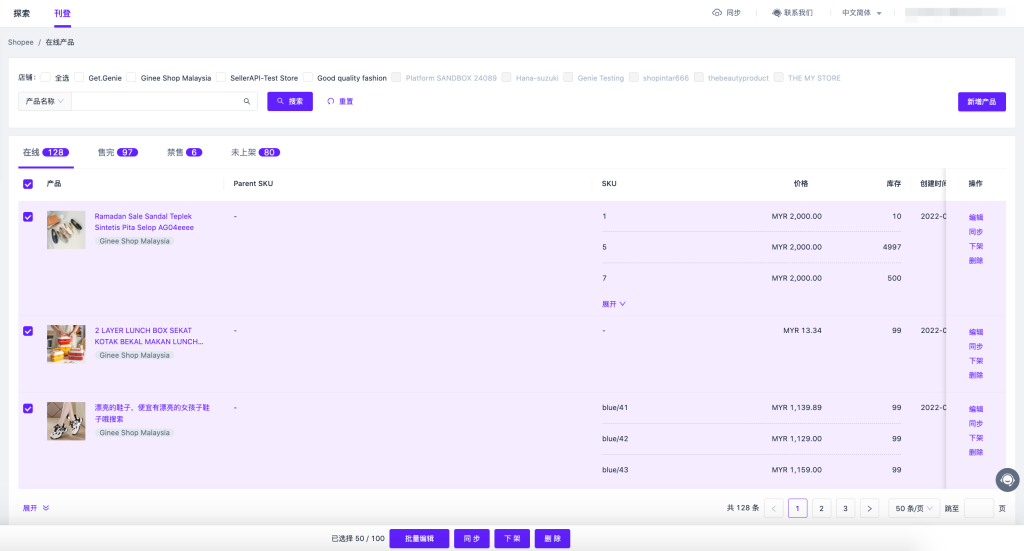Click the contact us headset icon

(x=776, y=13)
